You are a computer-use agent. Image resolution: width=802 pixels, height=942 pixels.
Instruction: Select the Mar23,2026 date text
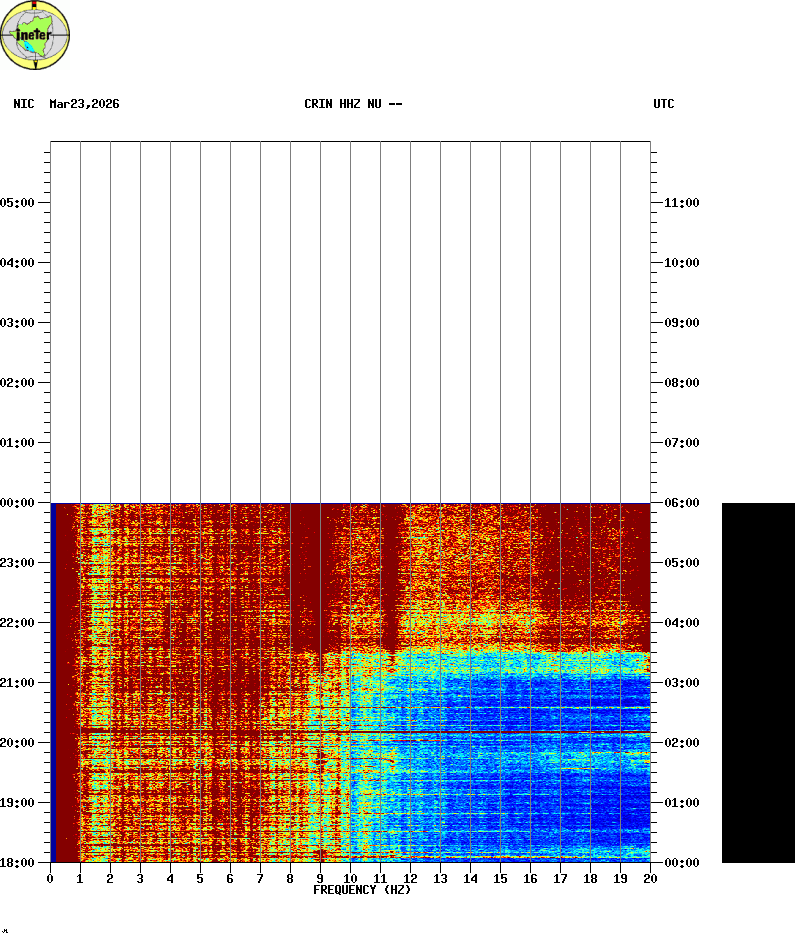pos(84,104)
